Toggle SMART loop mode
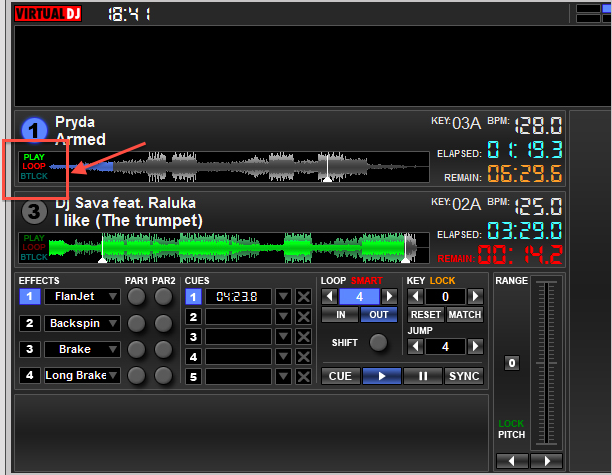The height and width of the screenshot is (475, 612). (x=366, y=281)
